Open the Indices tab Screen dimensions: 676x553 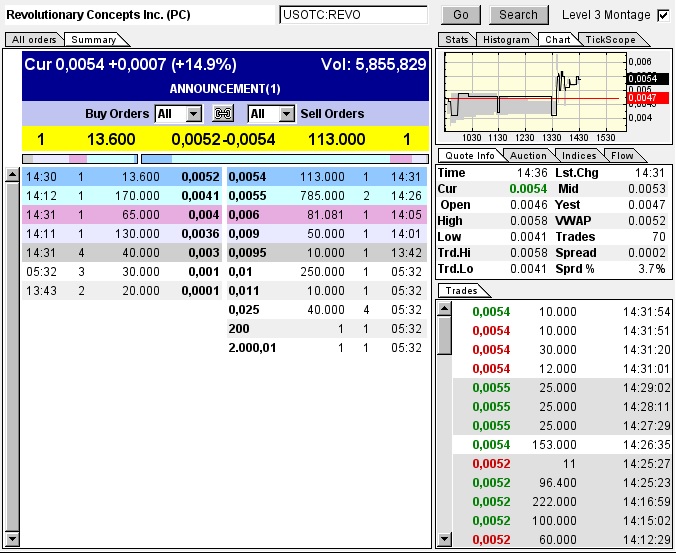tap(579, 156)
